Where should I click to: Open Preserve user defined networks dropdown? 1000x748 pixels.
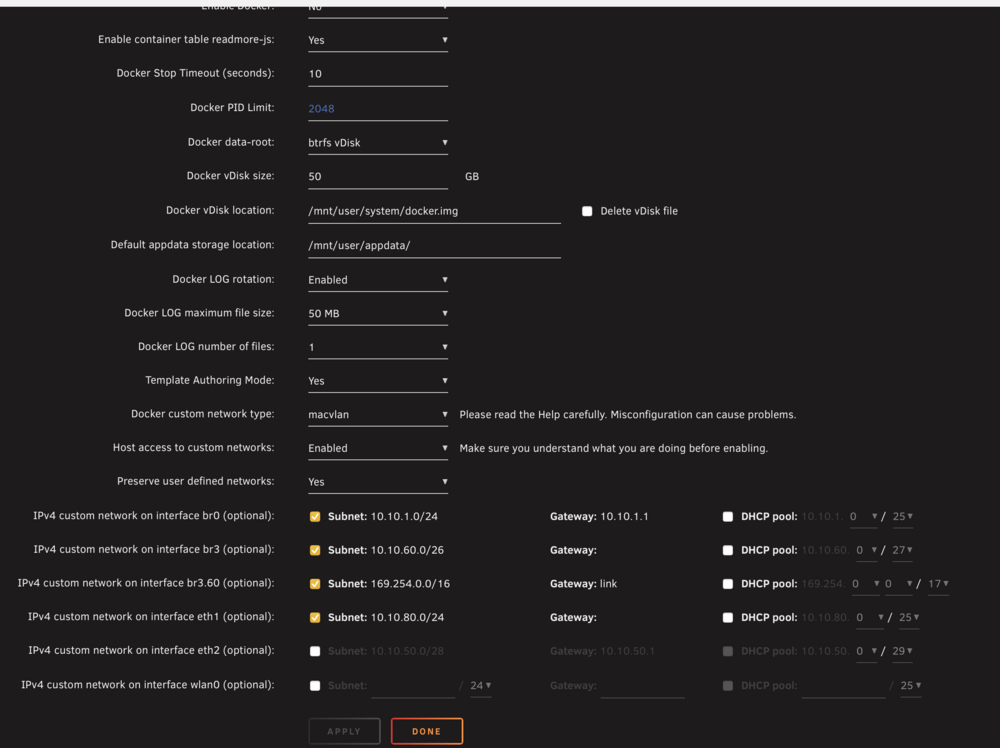click(378, 482)
